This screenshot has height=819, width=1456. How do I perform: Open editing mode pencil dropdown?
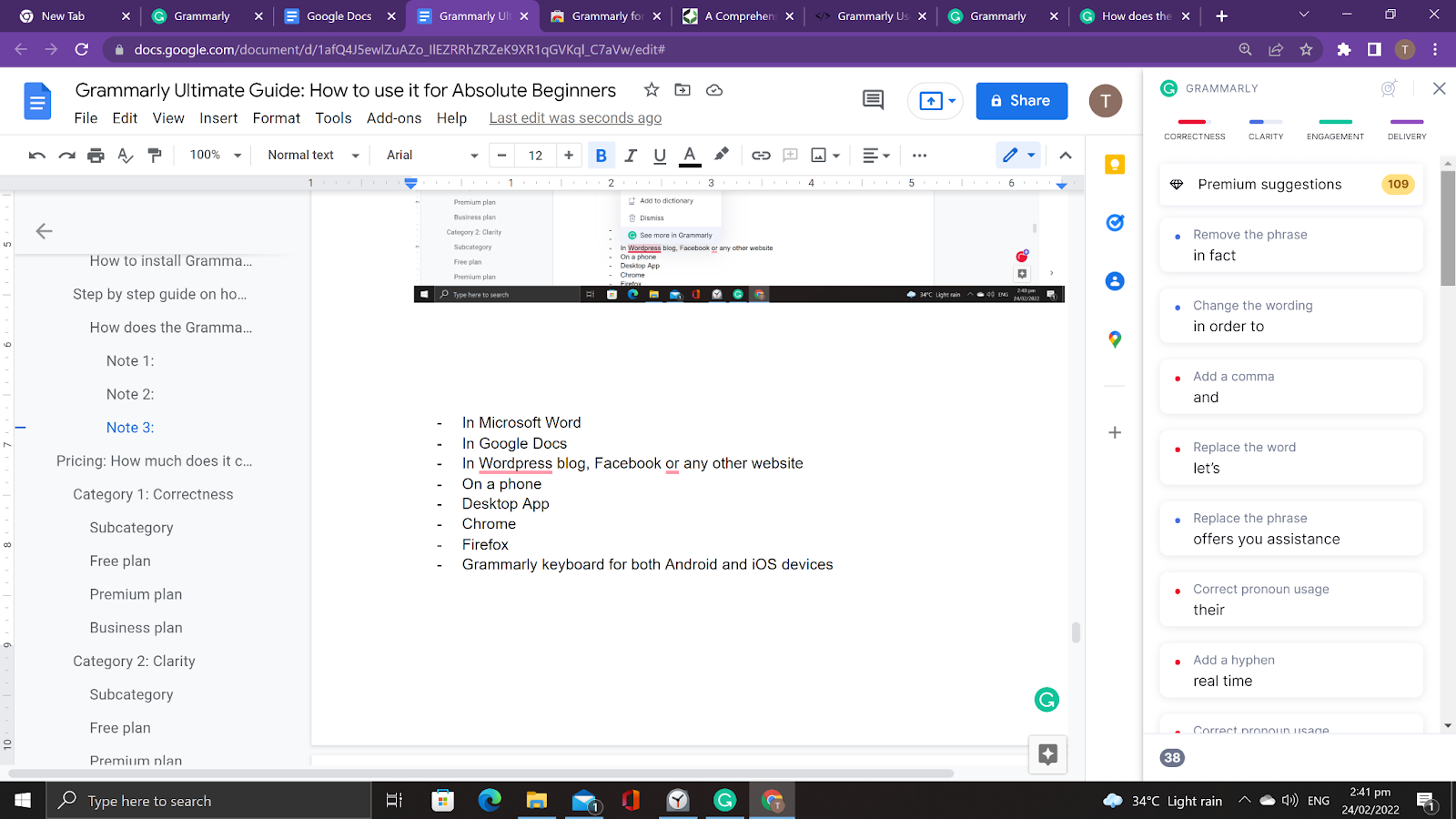point(1018,156)
